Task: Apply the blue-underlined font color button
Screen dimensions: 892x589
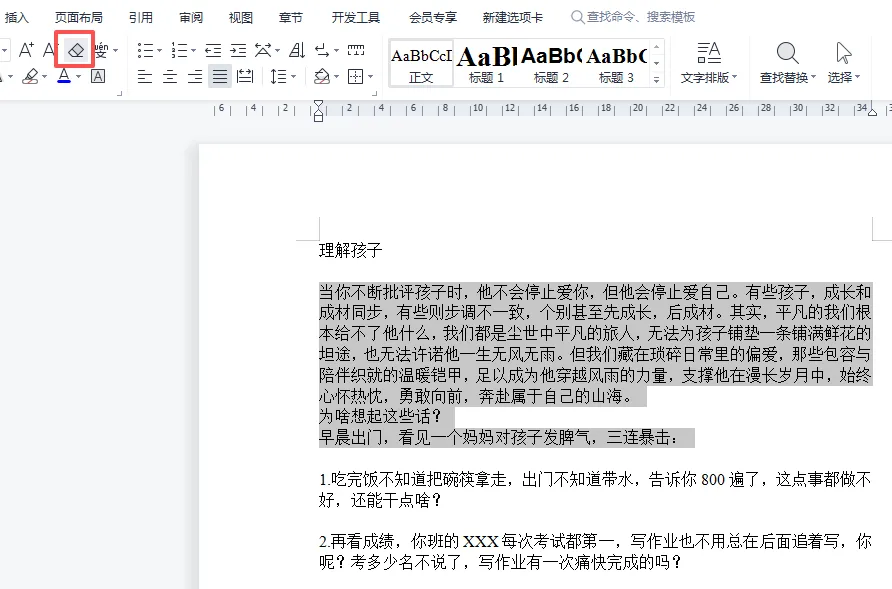Action: [x=64, y=76]
